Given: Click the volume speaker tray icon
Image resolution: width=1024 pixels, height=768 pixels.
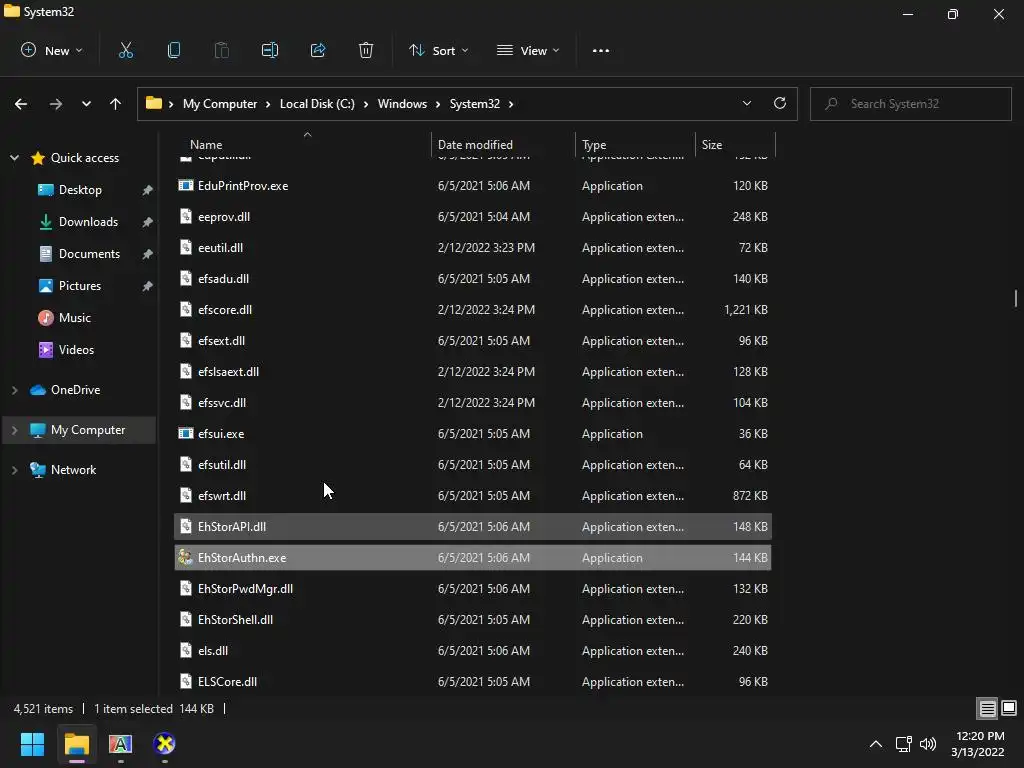Looking at the screenshot, I should [x=927, y=744].
